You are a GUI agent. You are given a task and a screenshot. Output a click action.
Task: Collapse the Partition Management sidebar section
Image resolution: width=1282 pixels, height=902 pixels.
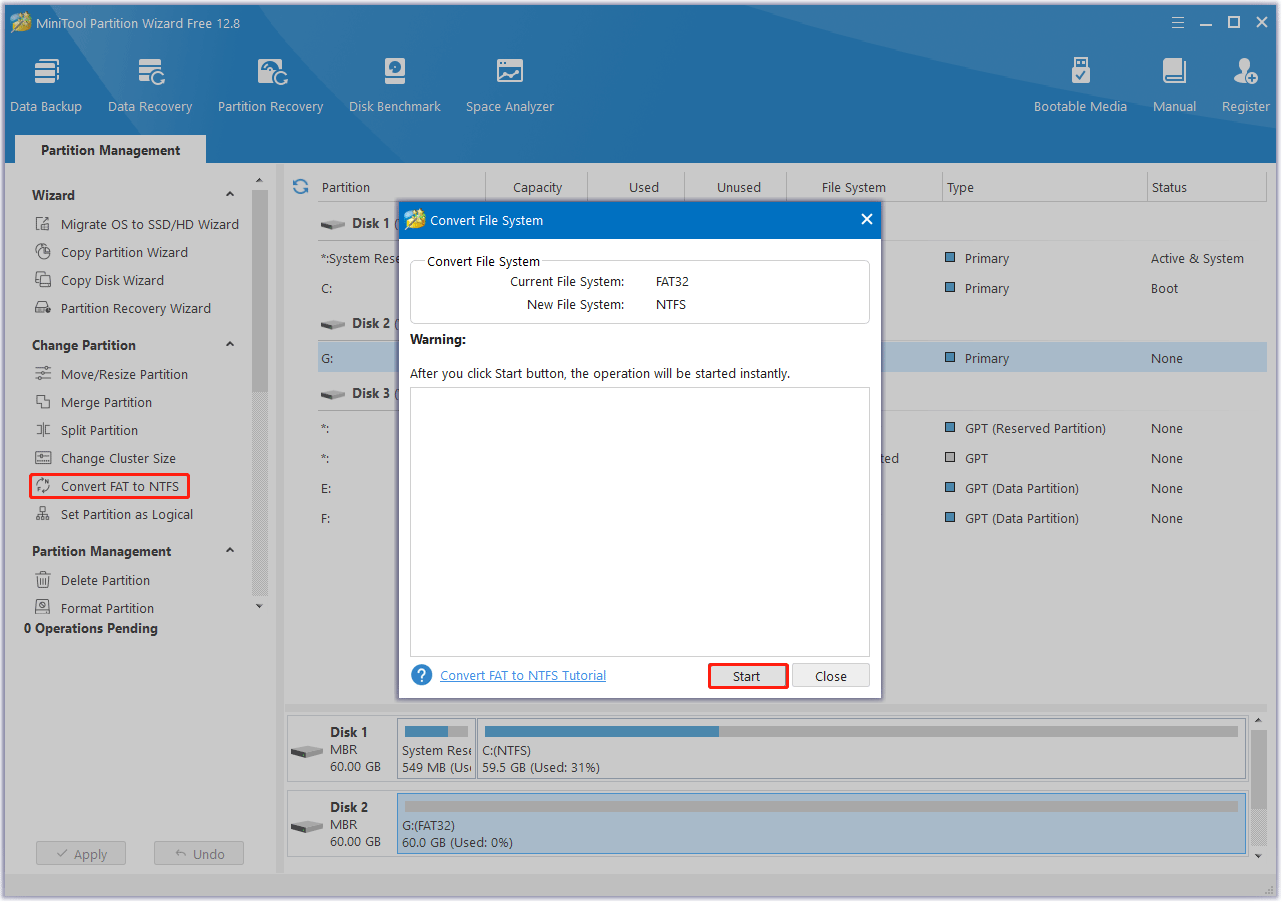tap(230, 551)
